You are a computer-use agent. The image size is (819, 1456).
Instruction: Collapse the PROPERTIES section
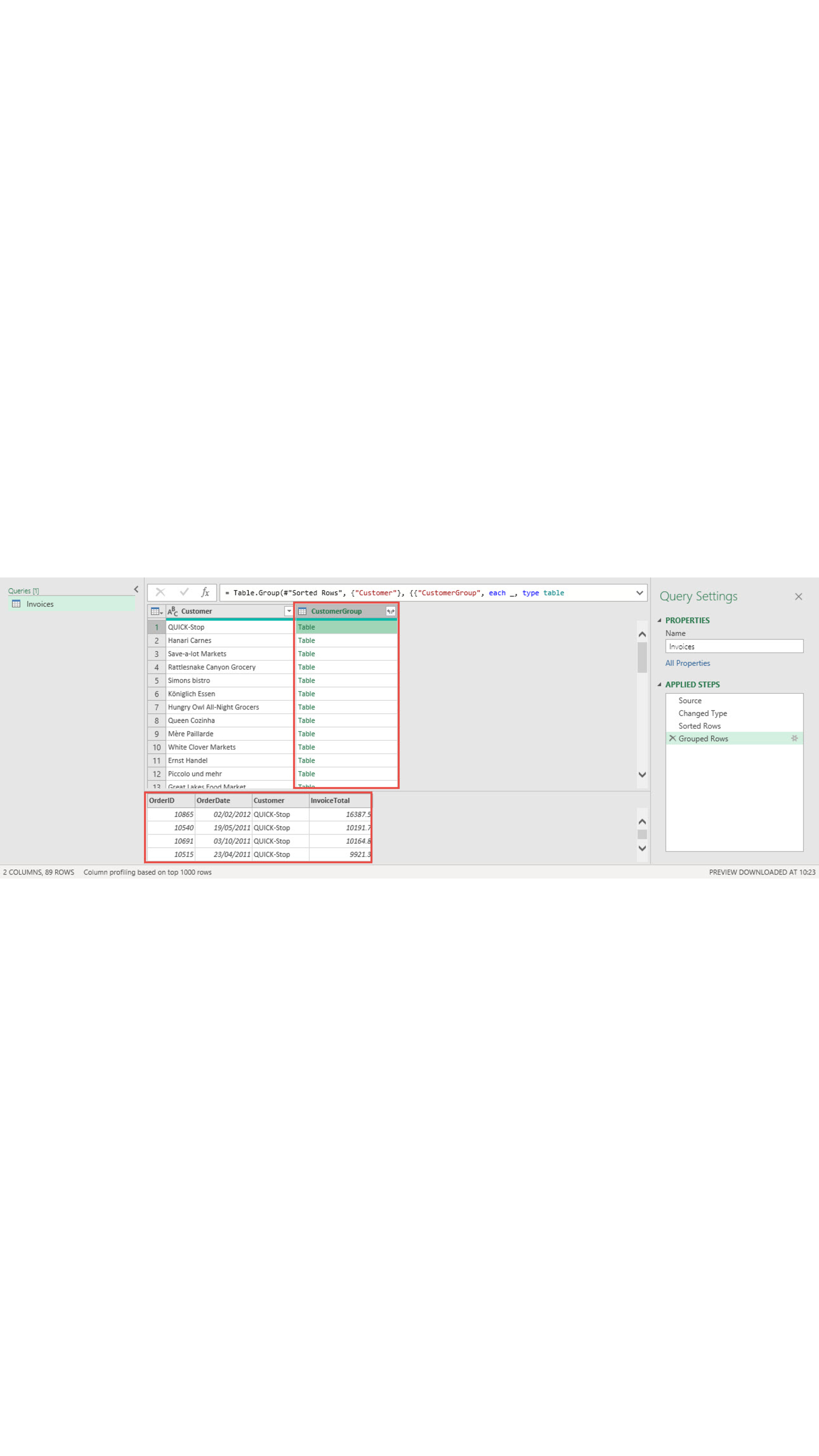click(x=660, y=620)
